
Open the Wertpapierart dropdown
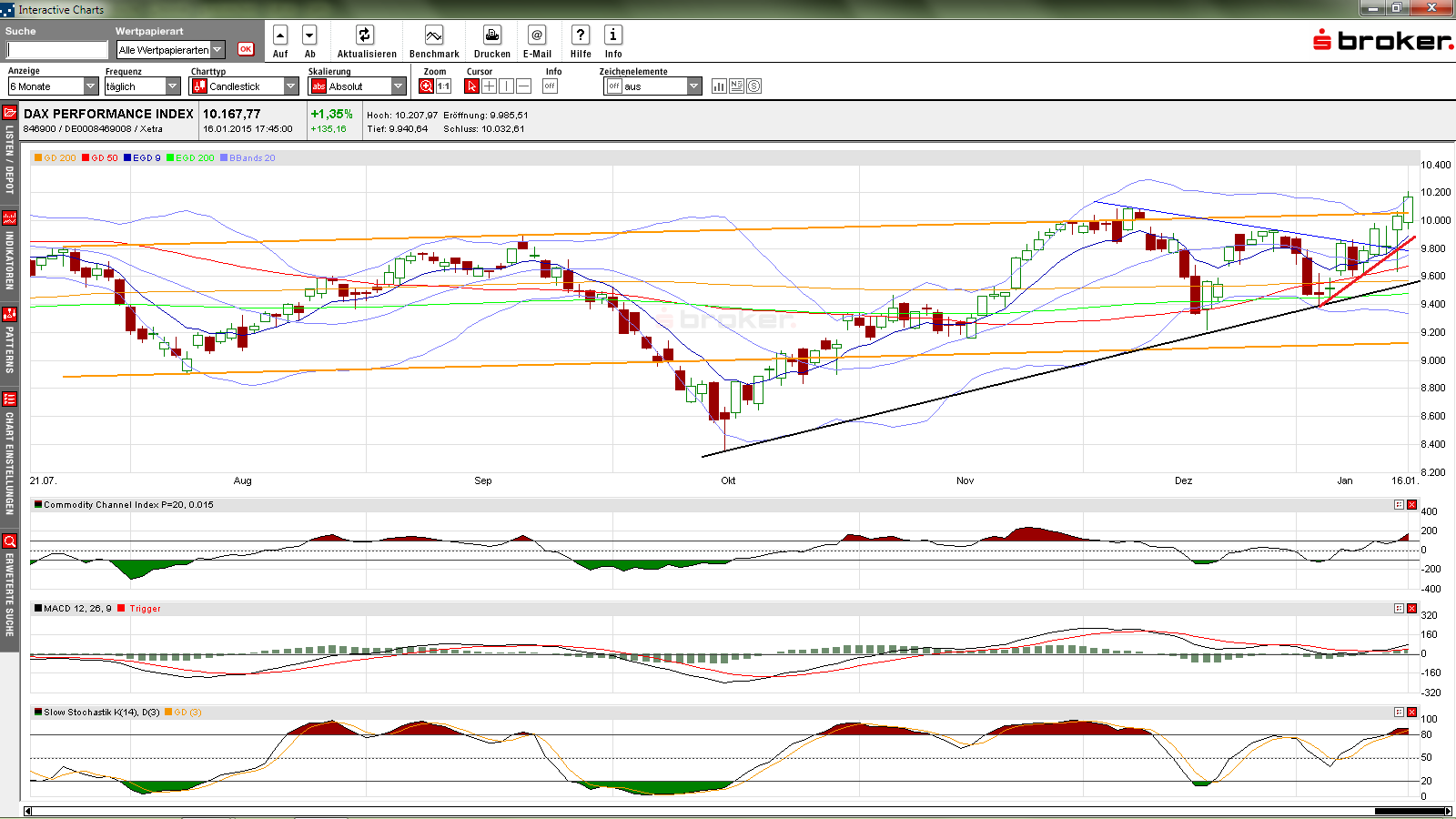click(170, 50)
